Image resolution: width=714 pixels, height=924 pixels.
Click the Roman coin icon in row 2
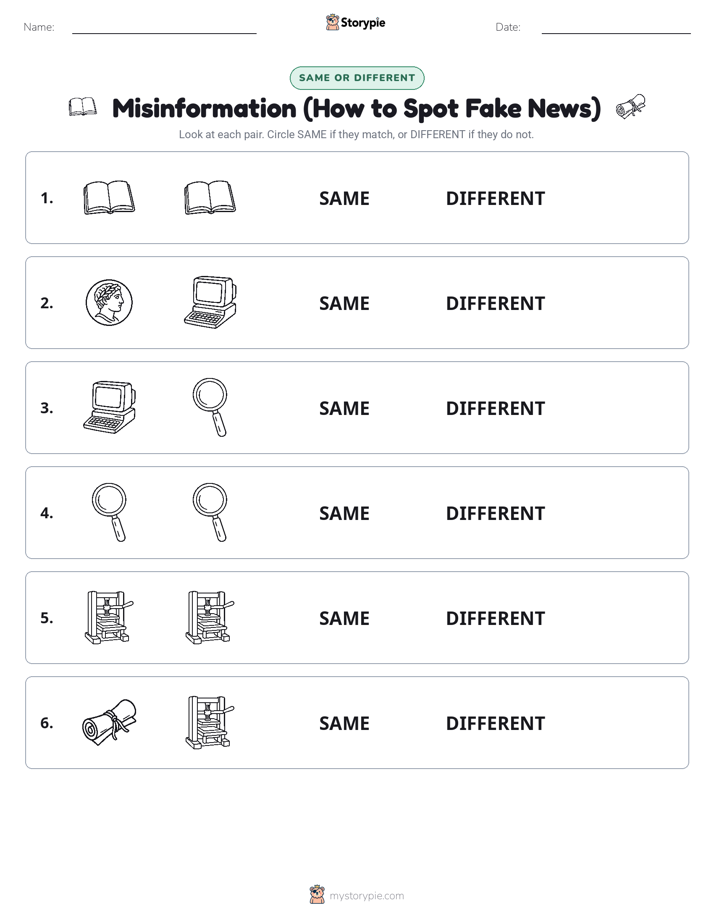pos(109,302)
